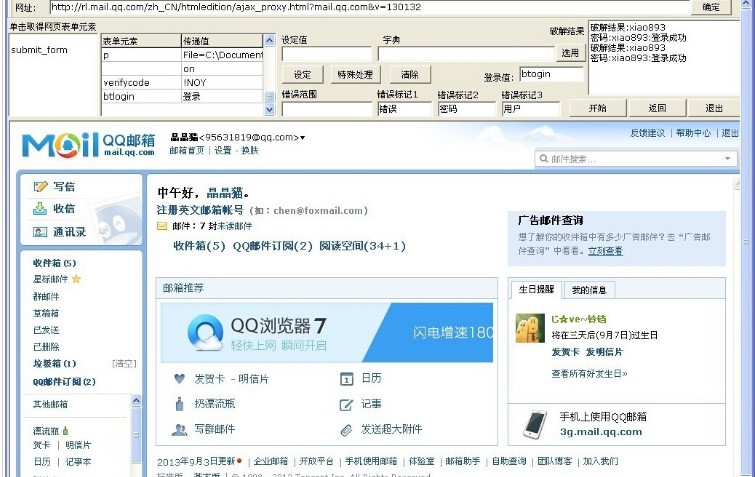
Task: Open 垃圾箱 (1) folder
Action: (54, 363)
